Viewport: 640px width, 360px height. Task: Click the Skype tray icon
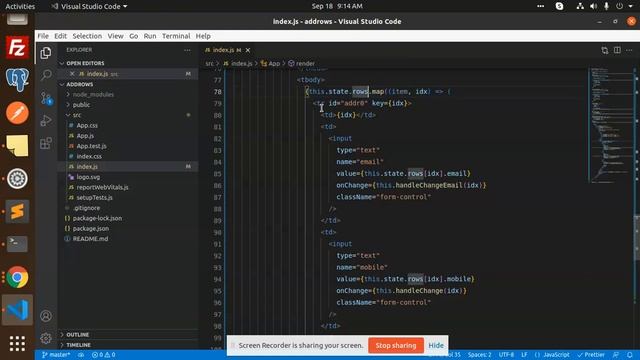[x=560, y=6]
